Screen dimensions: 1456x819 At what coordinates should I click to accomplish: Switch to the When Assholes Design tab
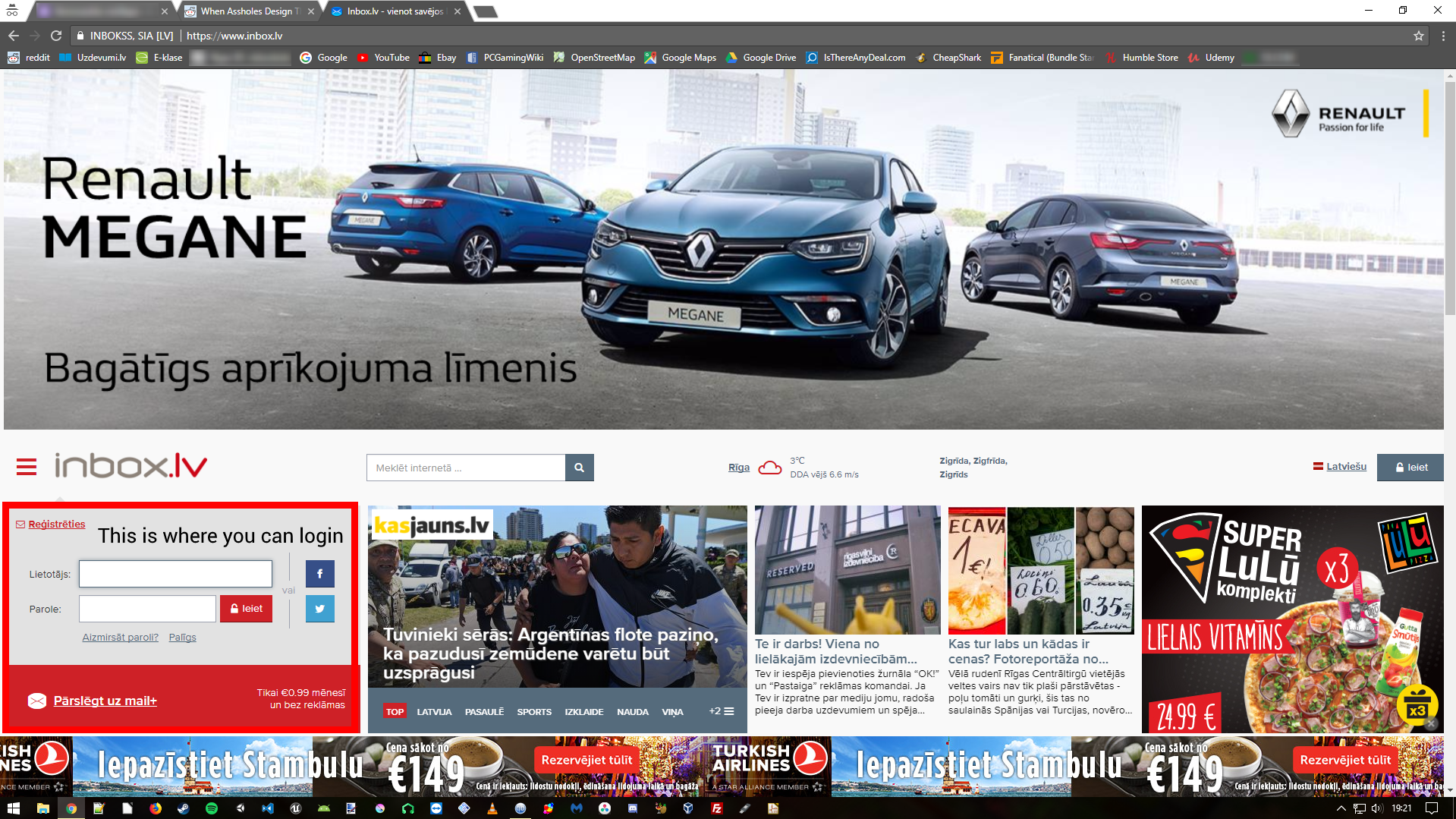pos(250,11)
